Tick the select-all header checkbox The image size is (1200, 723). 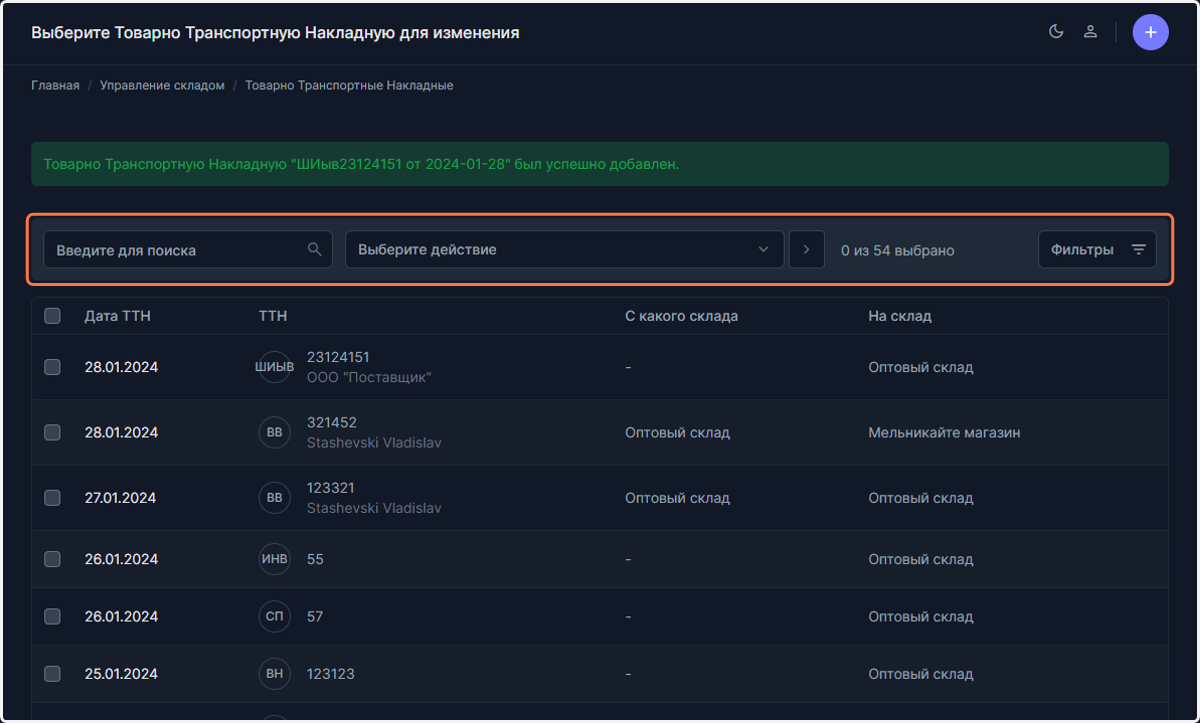(52, 316)
